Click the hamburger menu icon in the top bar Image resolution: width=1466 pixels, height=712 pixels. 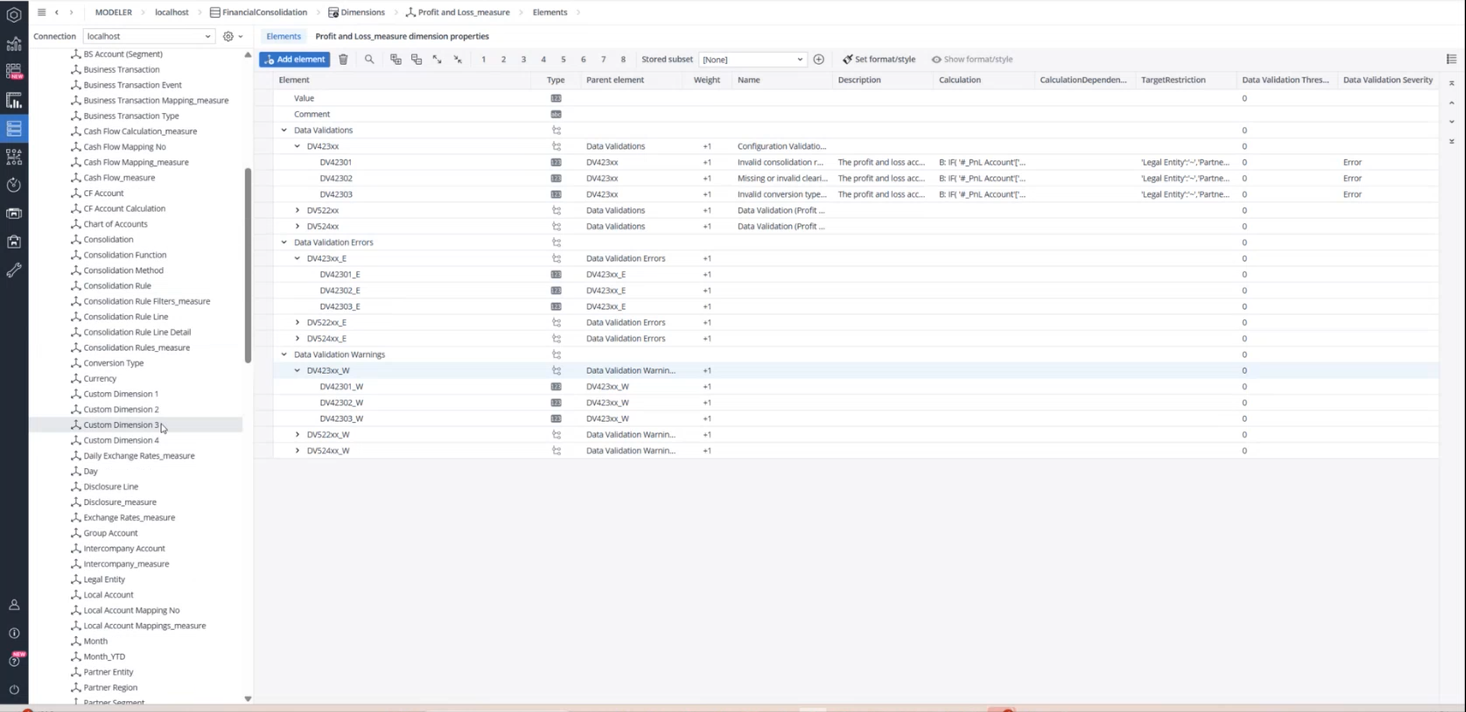pyautogui.click(x=41, y=12)
